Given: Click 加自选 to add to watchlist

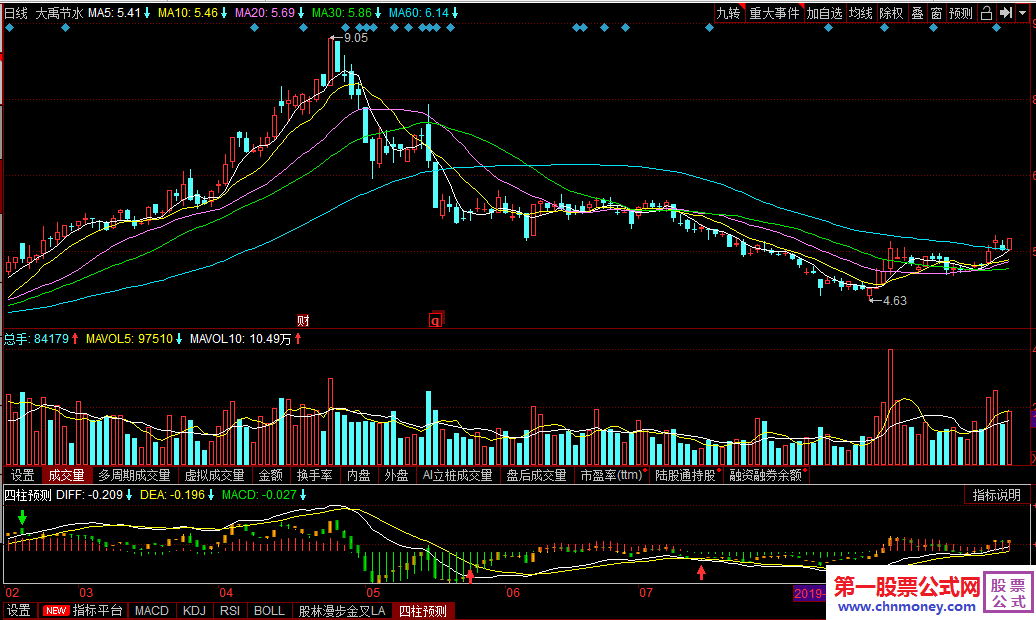Looking at the screenshot, I should pos(825,13).
